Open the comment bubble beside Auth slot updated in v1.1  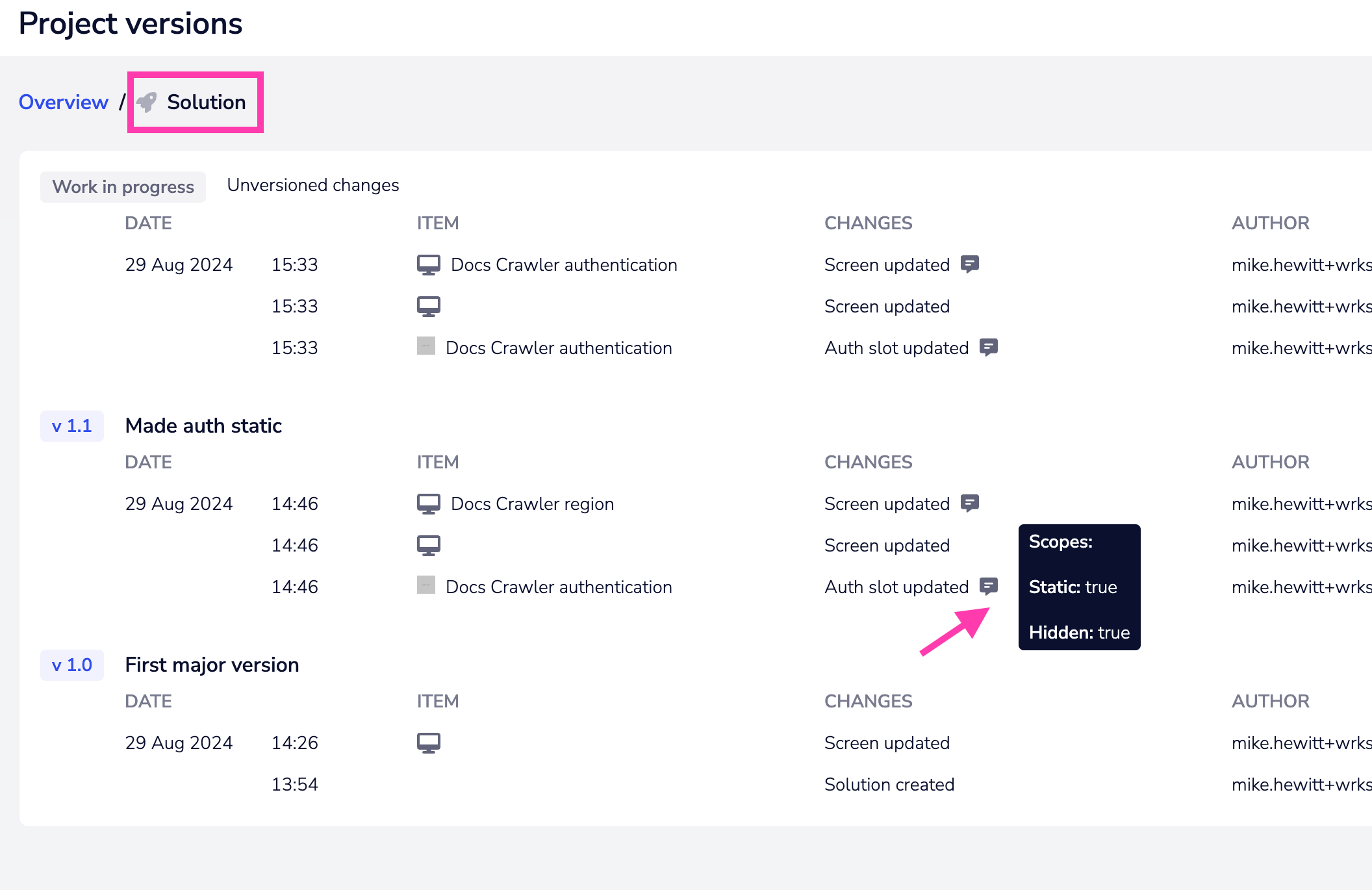point(990,585)
